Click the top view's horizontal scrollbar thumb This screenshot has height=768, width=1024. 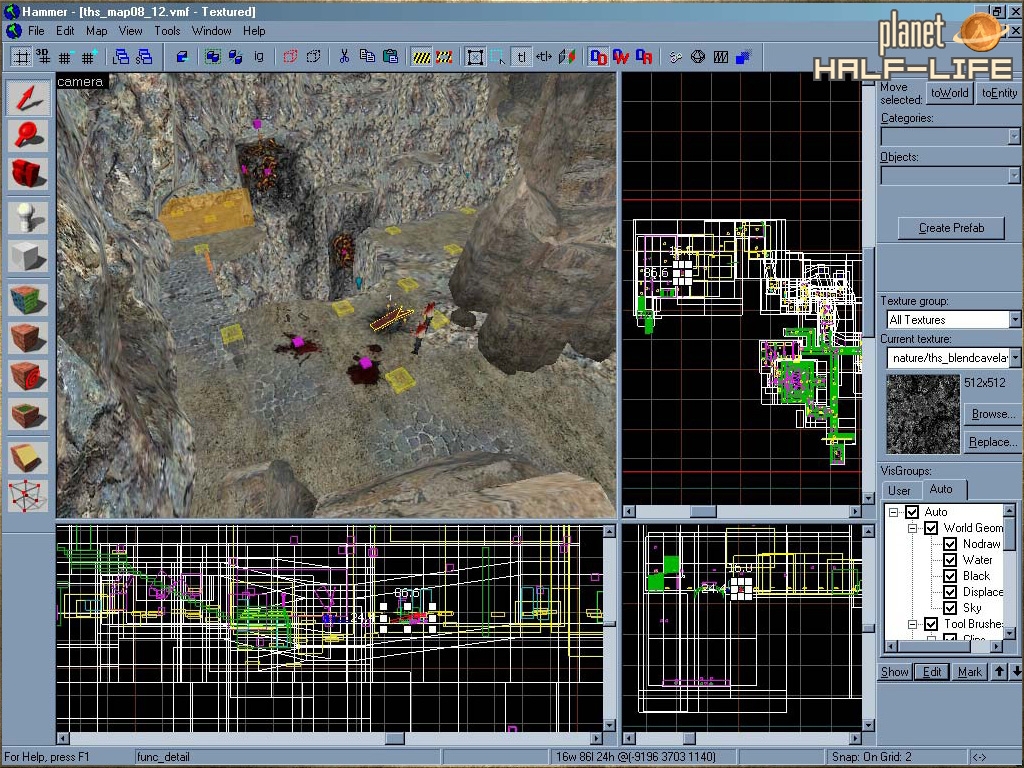[x=703, y=511]
